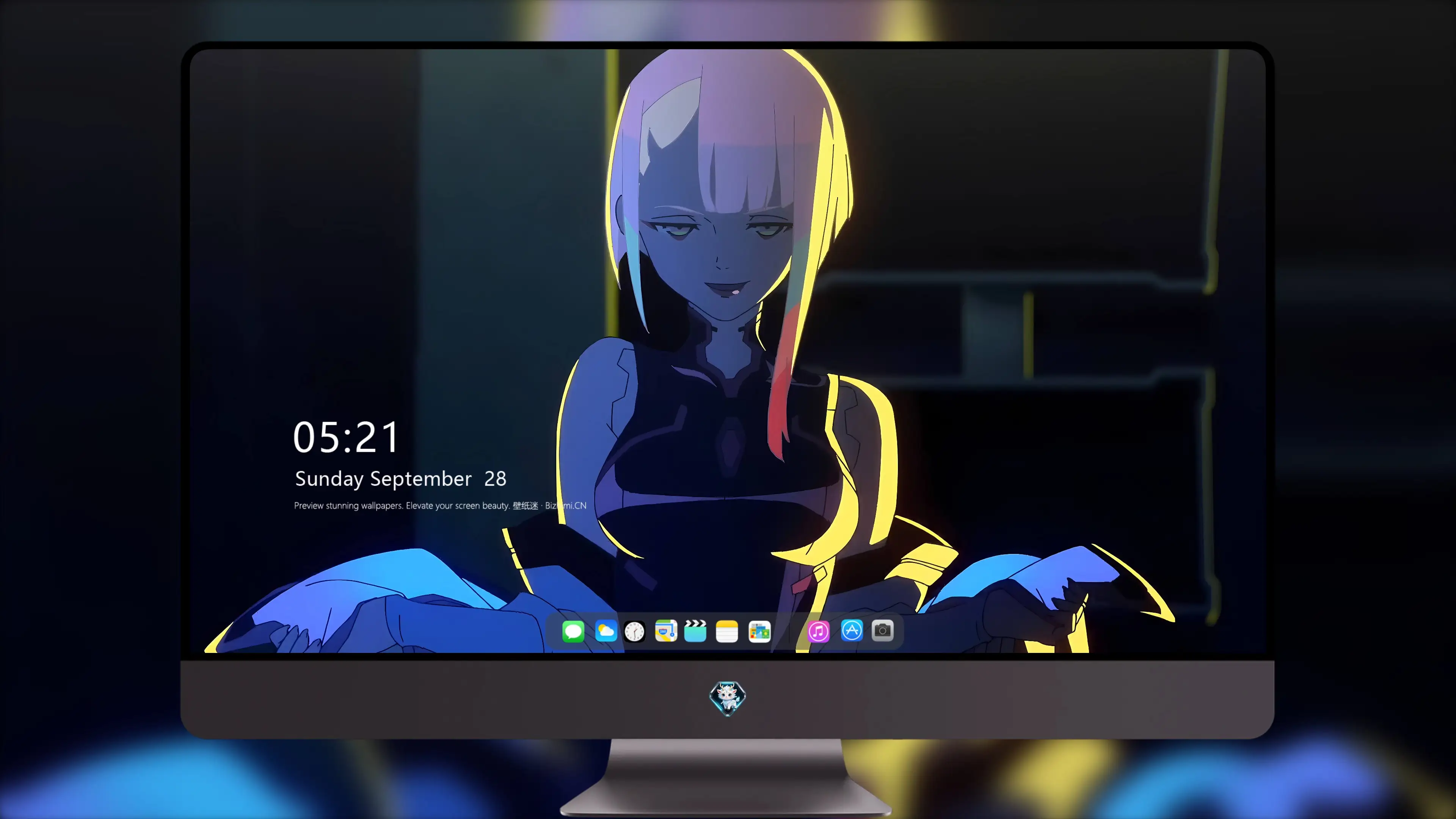
Task: Click the dragon mascot logo on monitor chin
Action: click(x=728, y=698)
